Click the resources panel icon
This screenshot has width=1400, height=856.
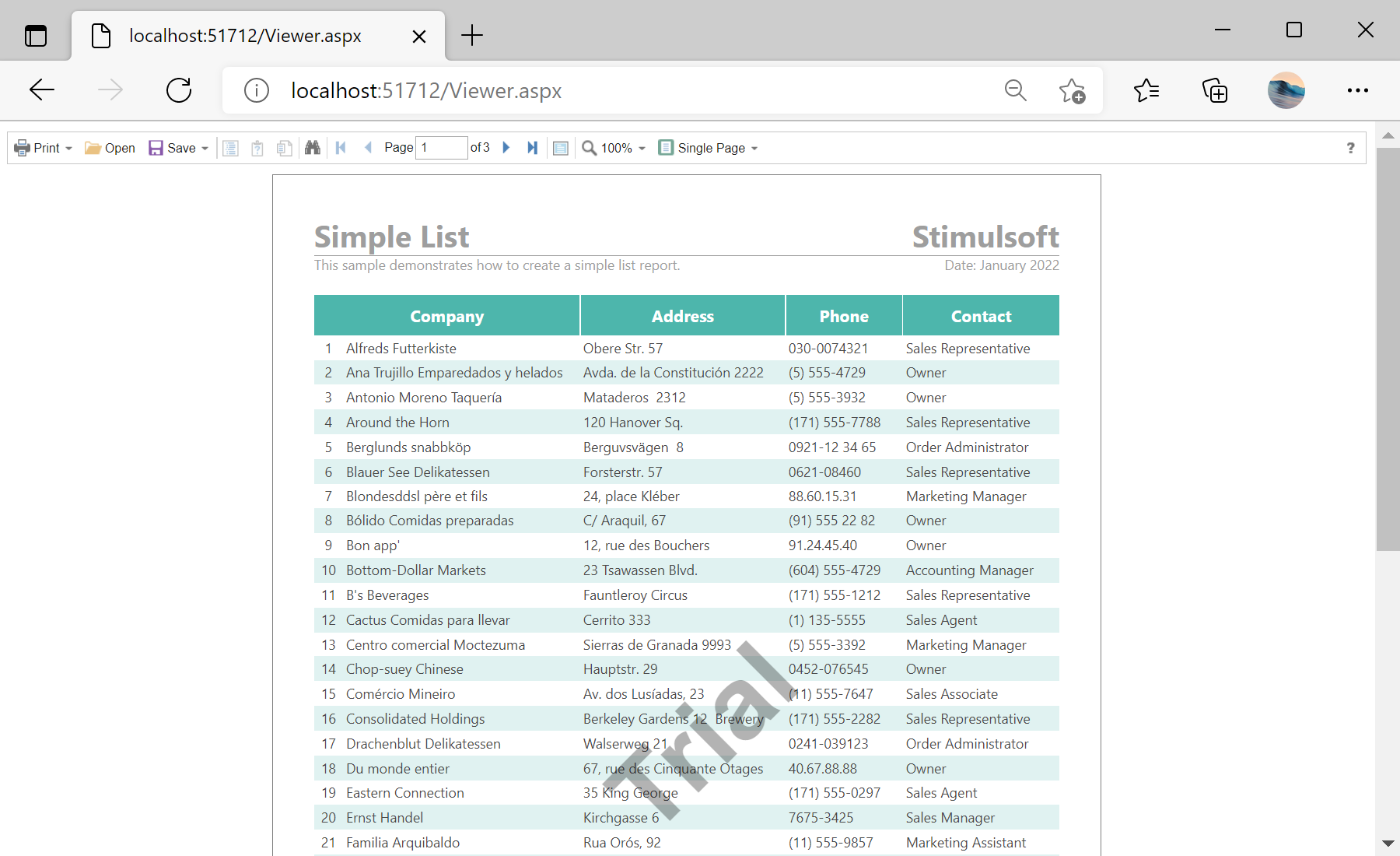[285, 148]
